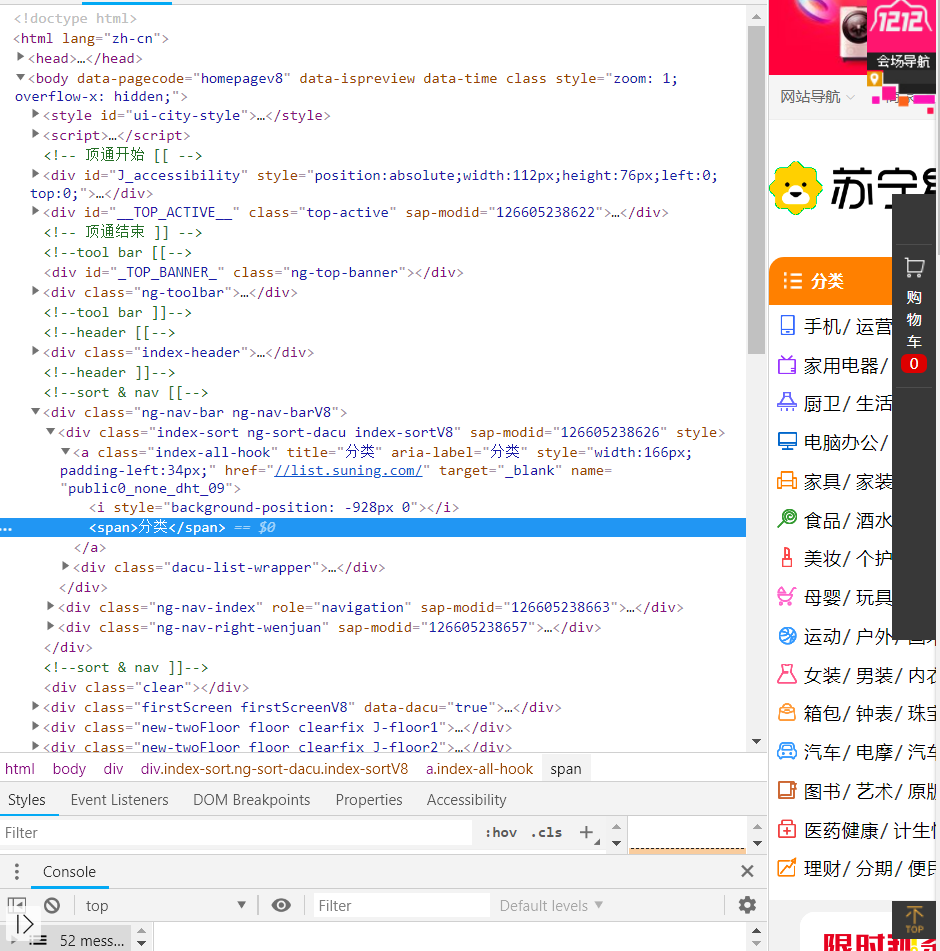Screen dimensions: 940x951
Task: Select the Console drawer tab
Action: coord(69,872)
